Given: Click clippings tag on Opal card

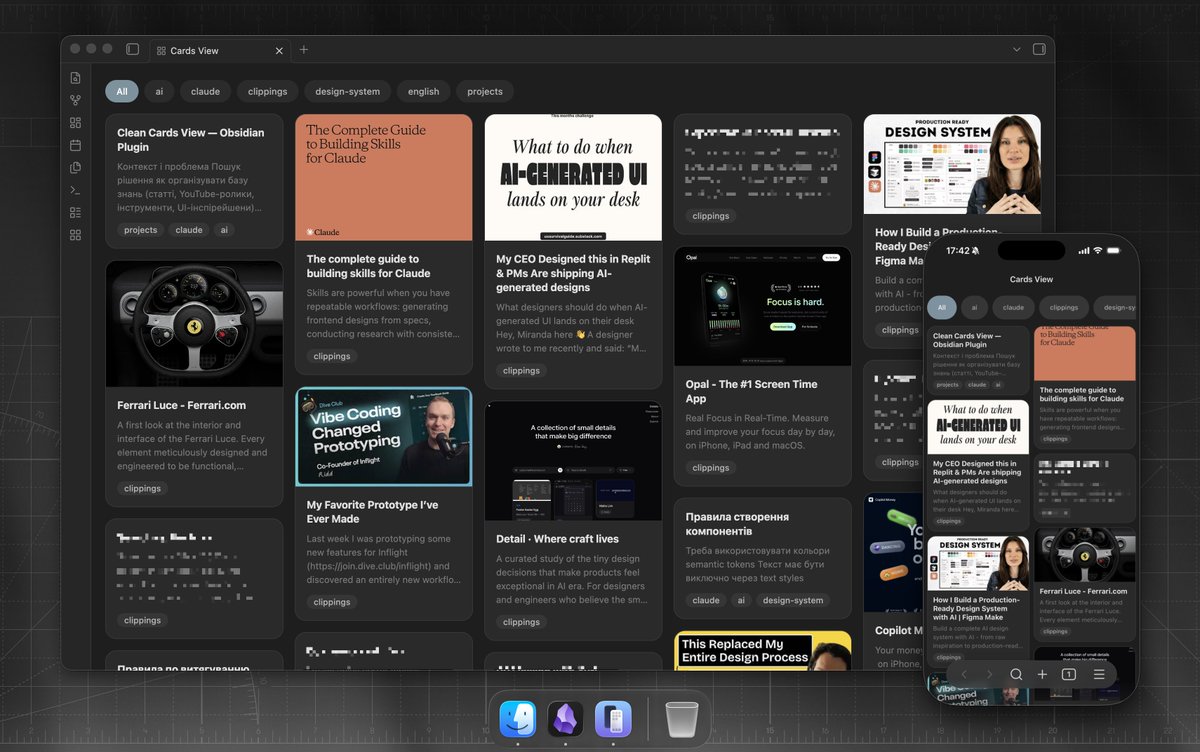Looking at the screenshot, I should [711, 467].
